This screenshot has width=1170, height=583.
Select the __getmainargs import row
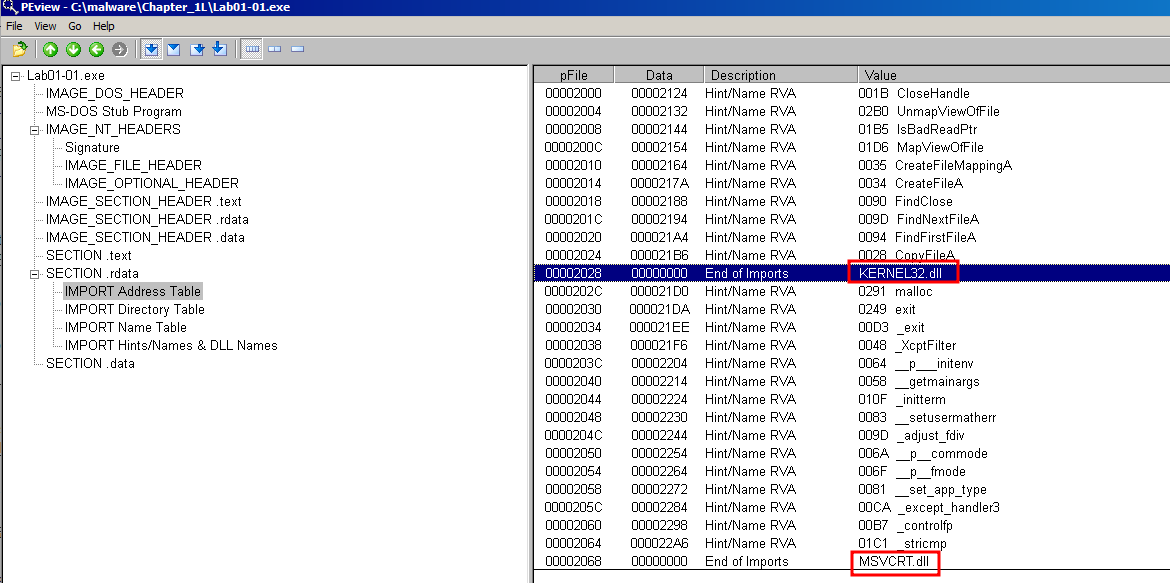(852, 381)
